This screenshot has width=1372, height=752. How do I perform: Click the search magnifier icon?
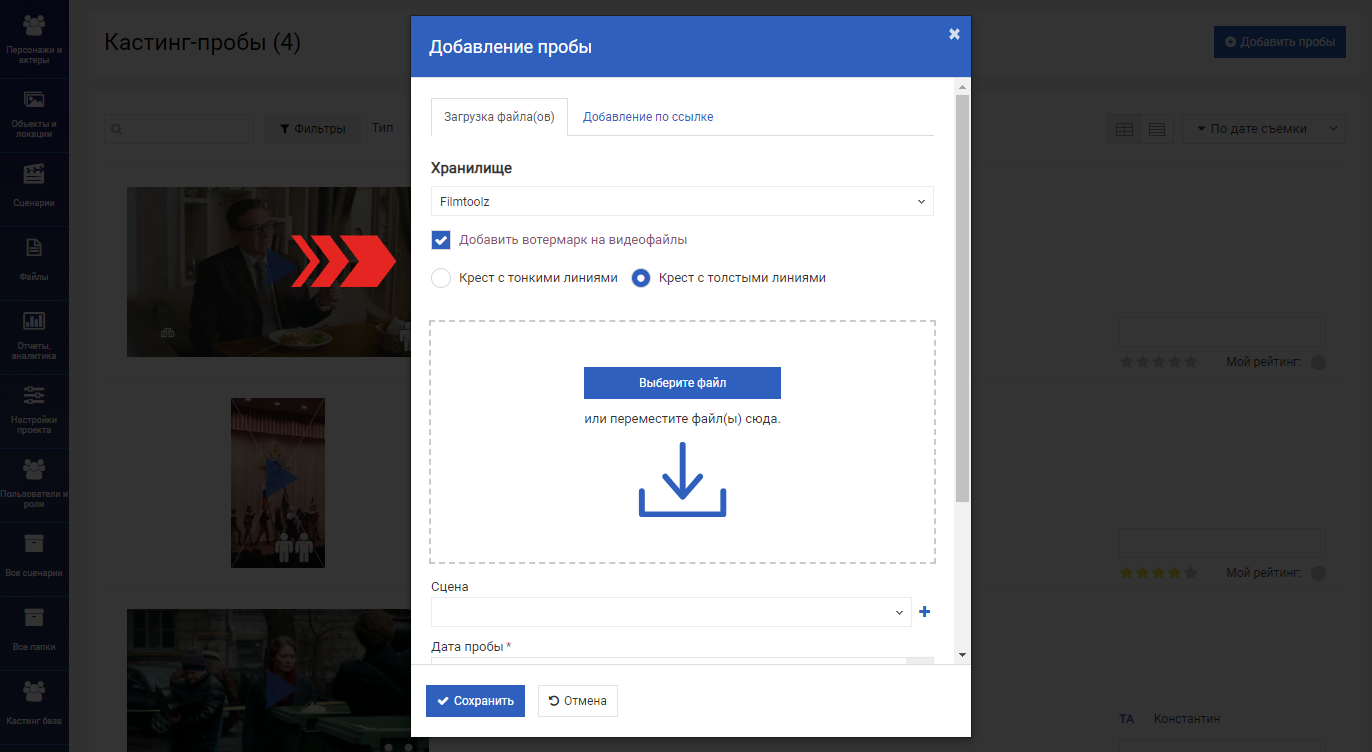pyautogui.click(x=117, y=129)
